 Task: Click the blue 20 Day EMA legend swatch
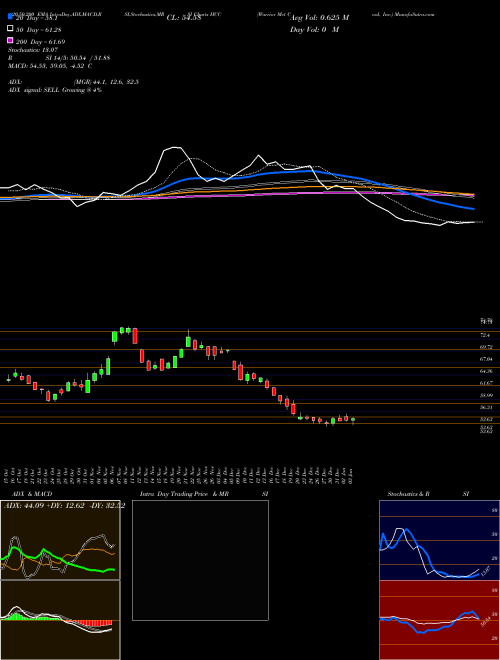click(x=11, y=17)
